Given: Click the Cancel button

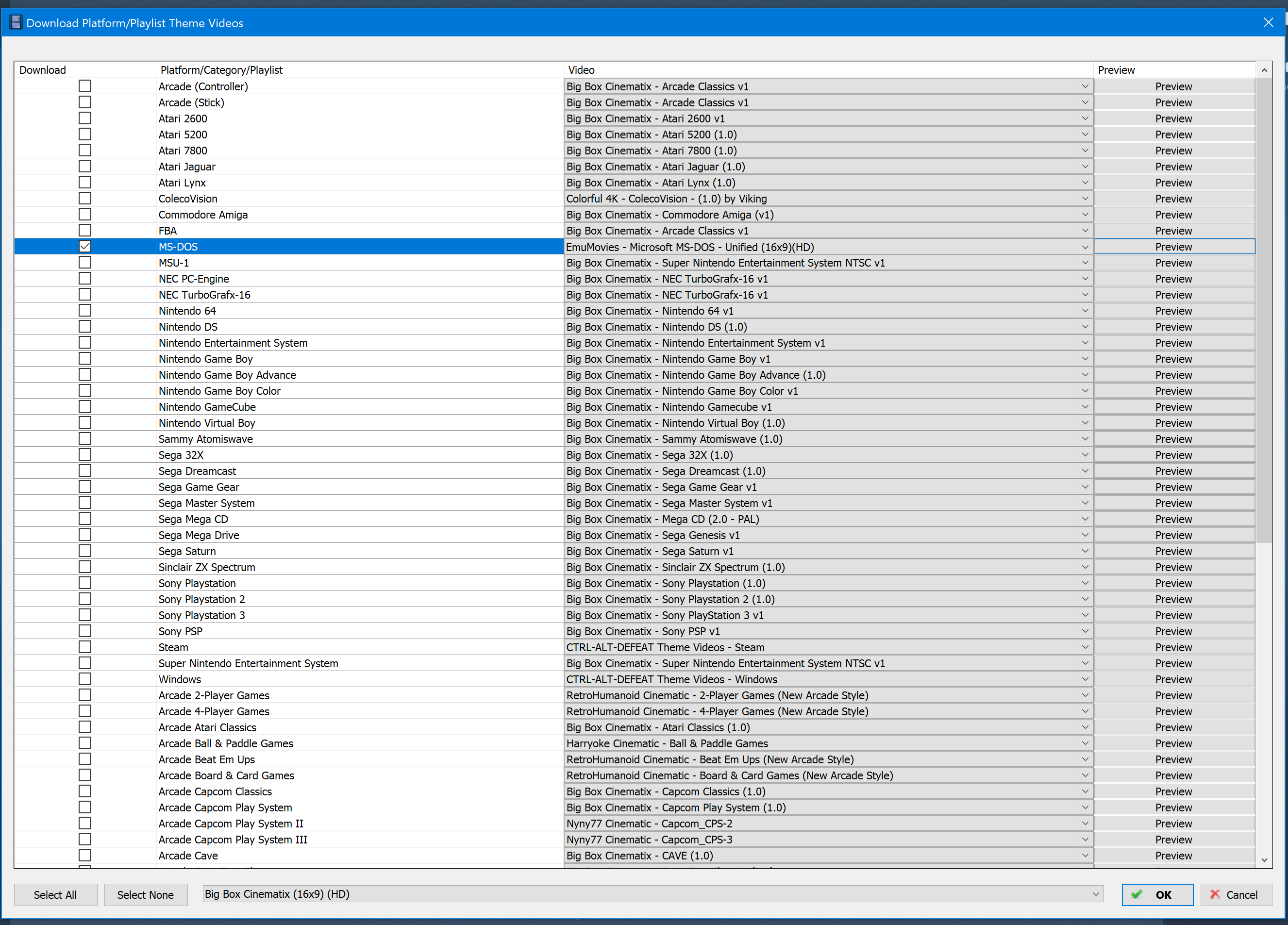Looking at the screenshot, I should (x=1236, y=895).
